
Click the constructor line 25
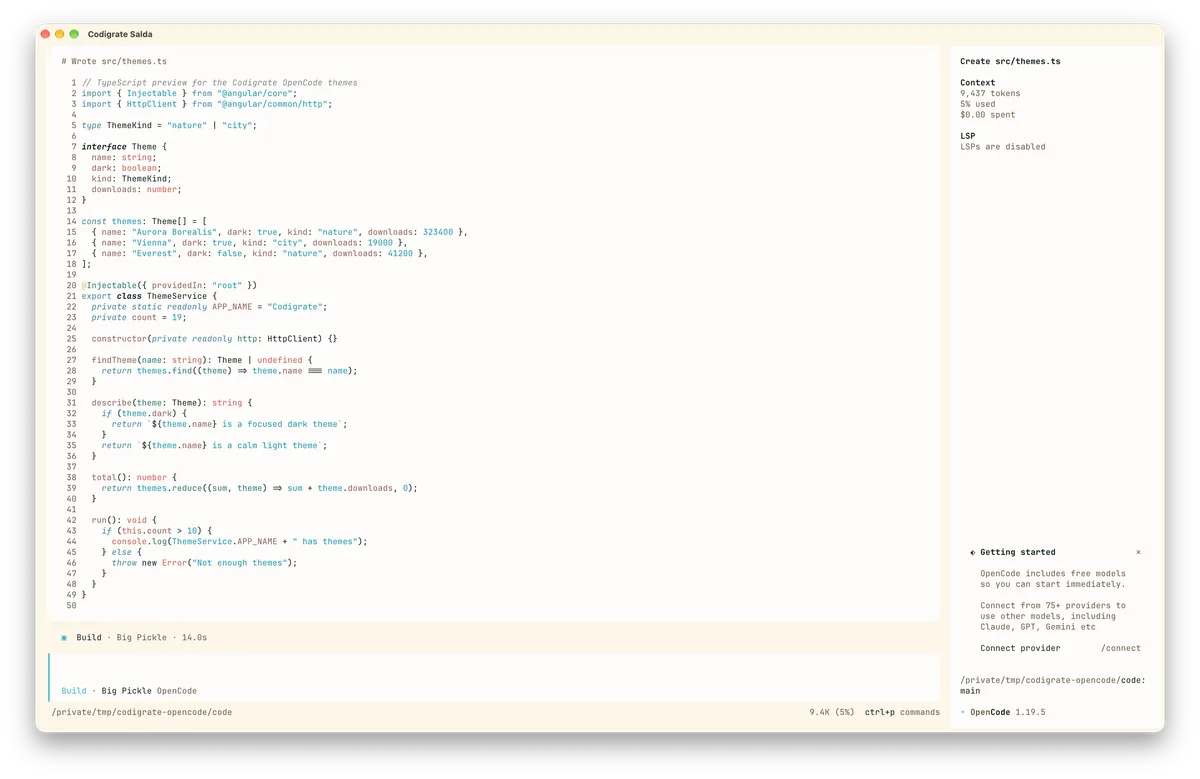coord(214,338)
